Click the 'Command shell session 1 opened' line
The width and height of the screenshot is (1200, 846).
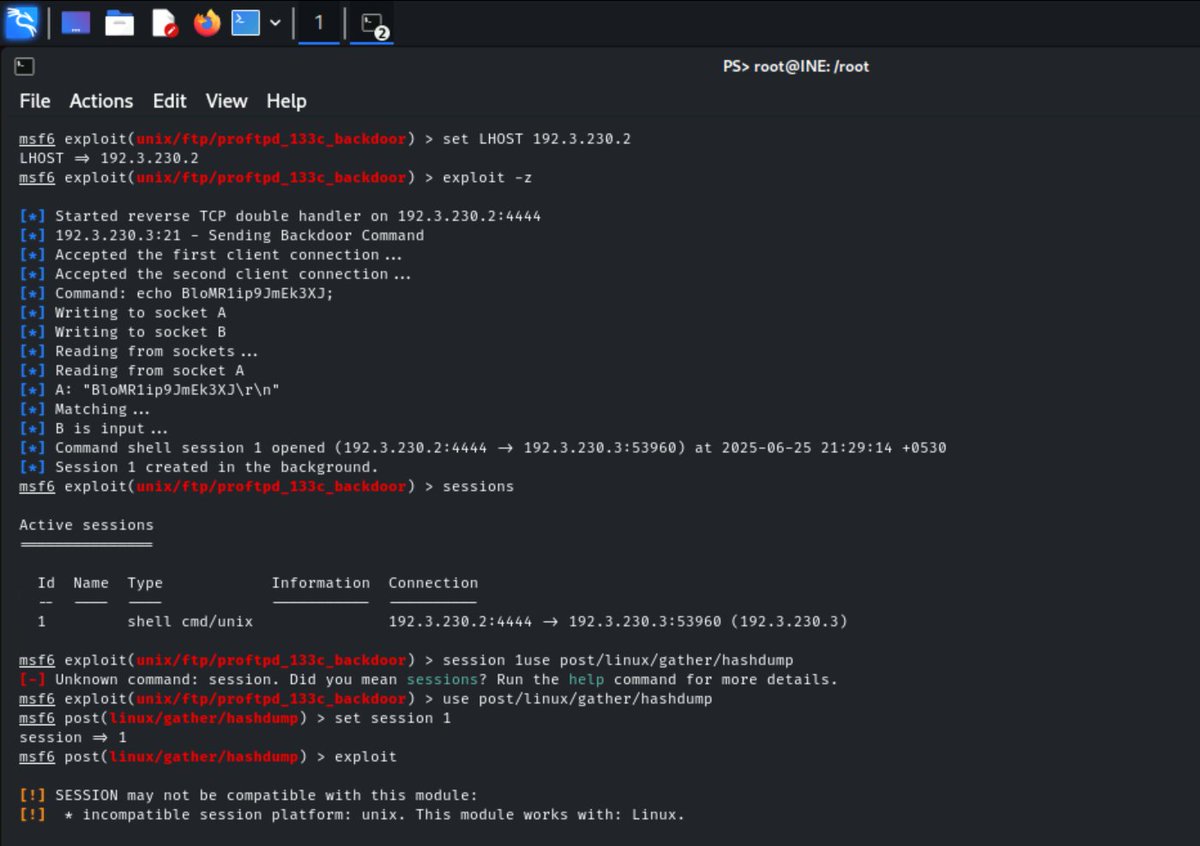point(483,448)
